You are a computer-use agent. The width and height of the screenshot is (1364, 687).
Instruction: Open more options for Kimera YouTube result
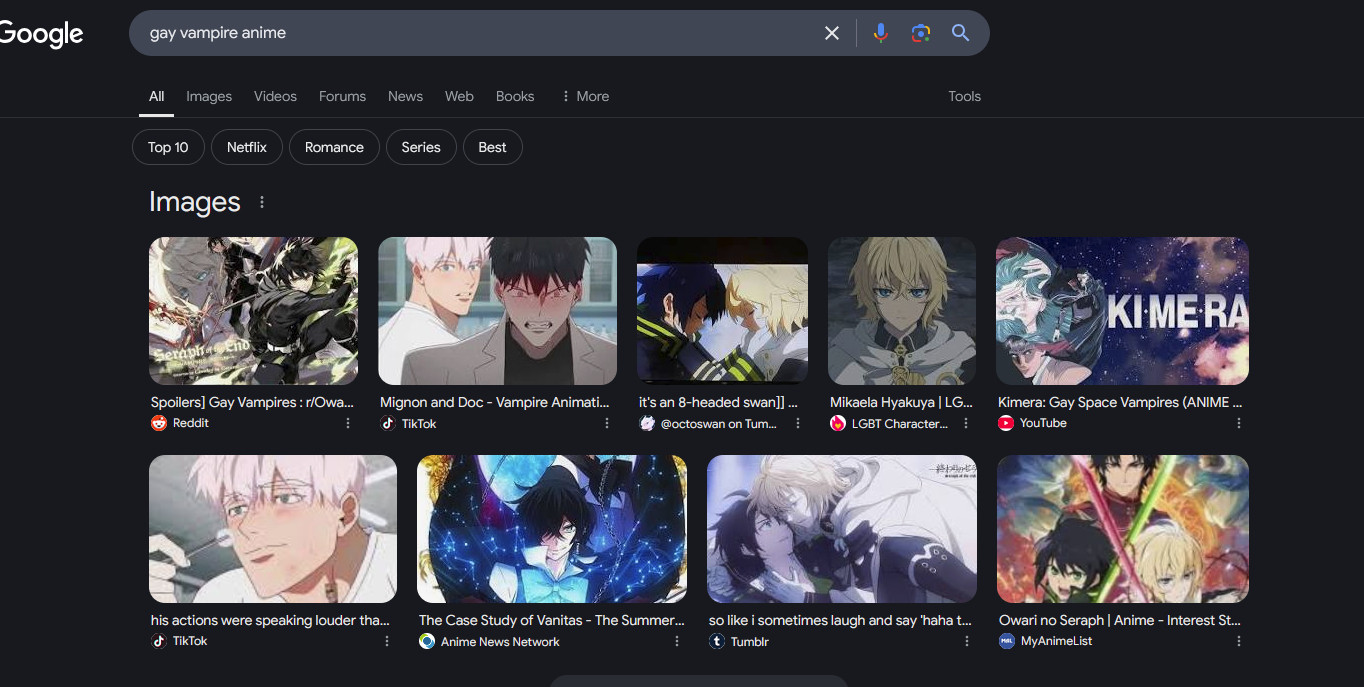pyautogui.click(x=1239, y=423)
